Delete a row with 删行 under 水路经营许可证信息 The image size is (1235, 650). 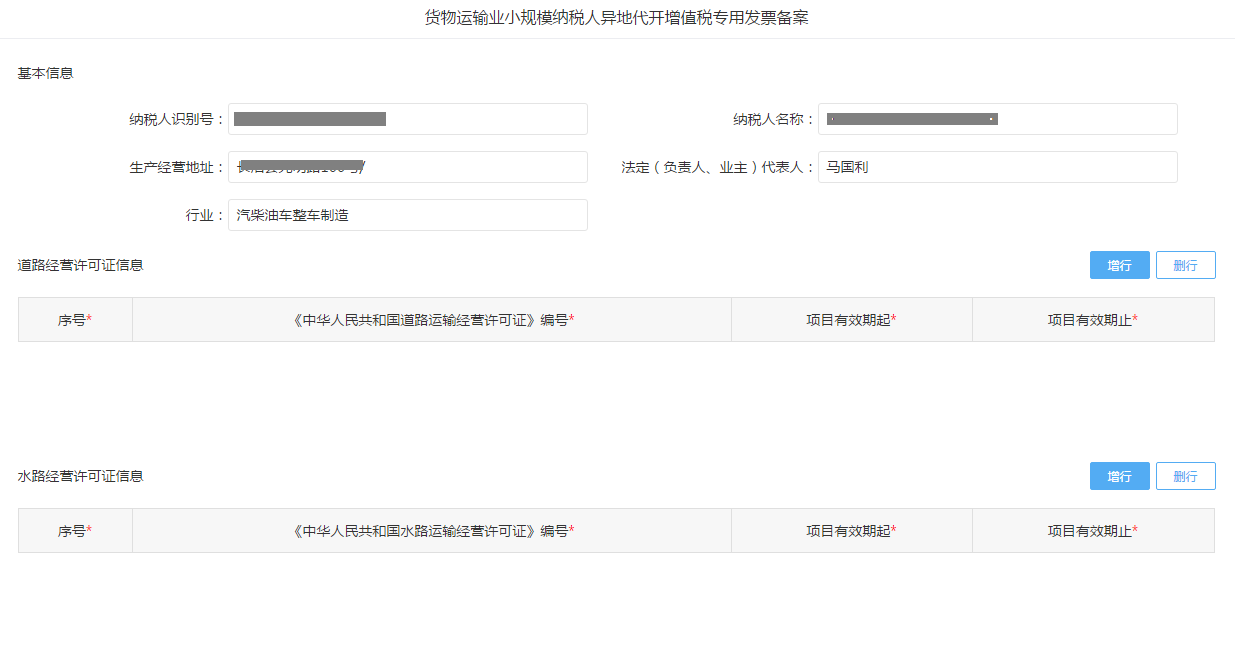[x=1185, y=476]
